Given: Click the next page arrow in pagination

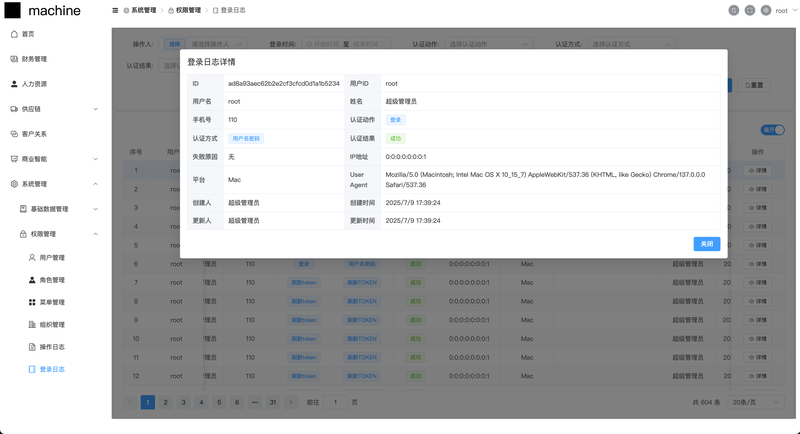Looking at the screenshot, I should (291, 402).
